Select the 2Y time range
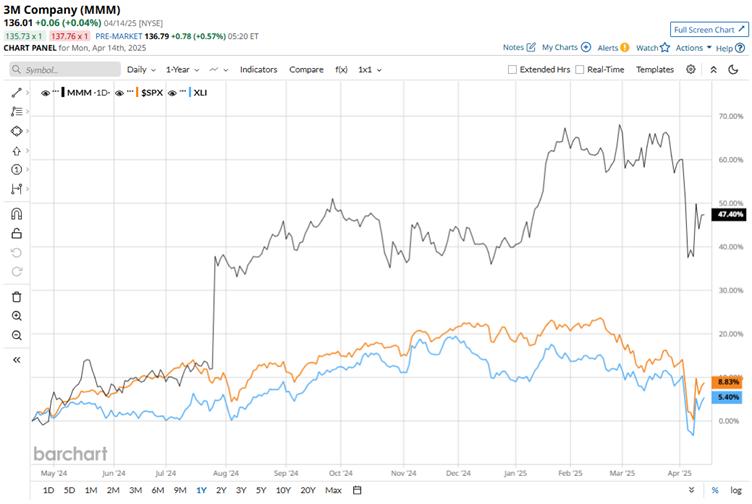The width and height of the screenshot is (752, 504). [221, 490]
